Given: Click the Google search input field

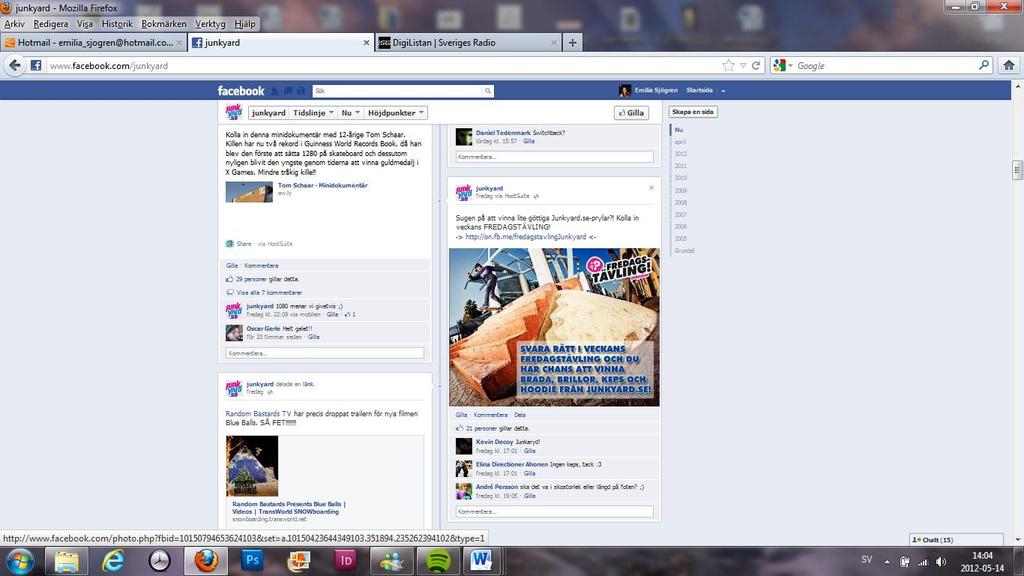Looking at the screenshot, I should click(x=886, y=65).
